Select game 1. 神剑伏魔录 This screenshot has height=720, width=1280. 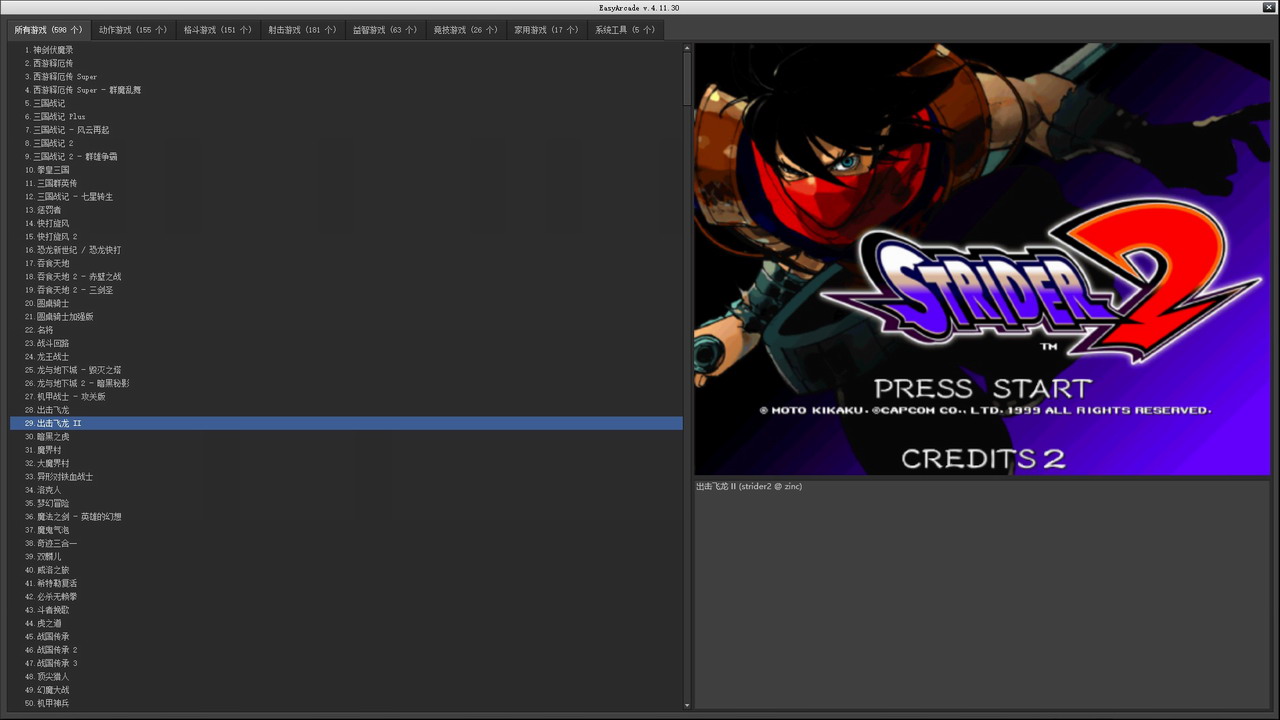click(346, 50)
